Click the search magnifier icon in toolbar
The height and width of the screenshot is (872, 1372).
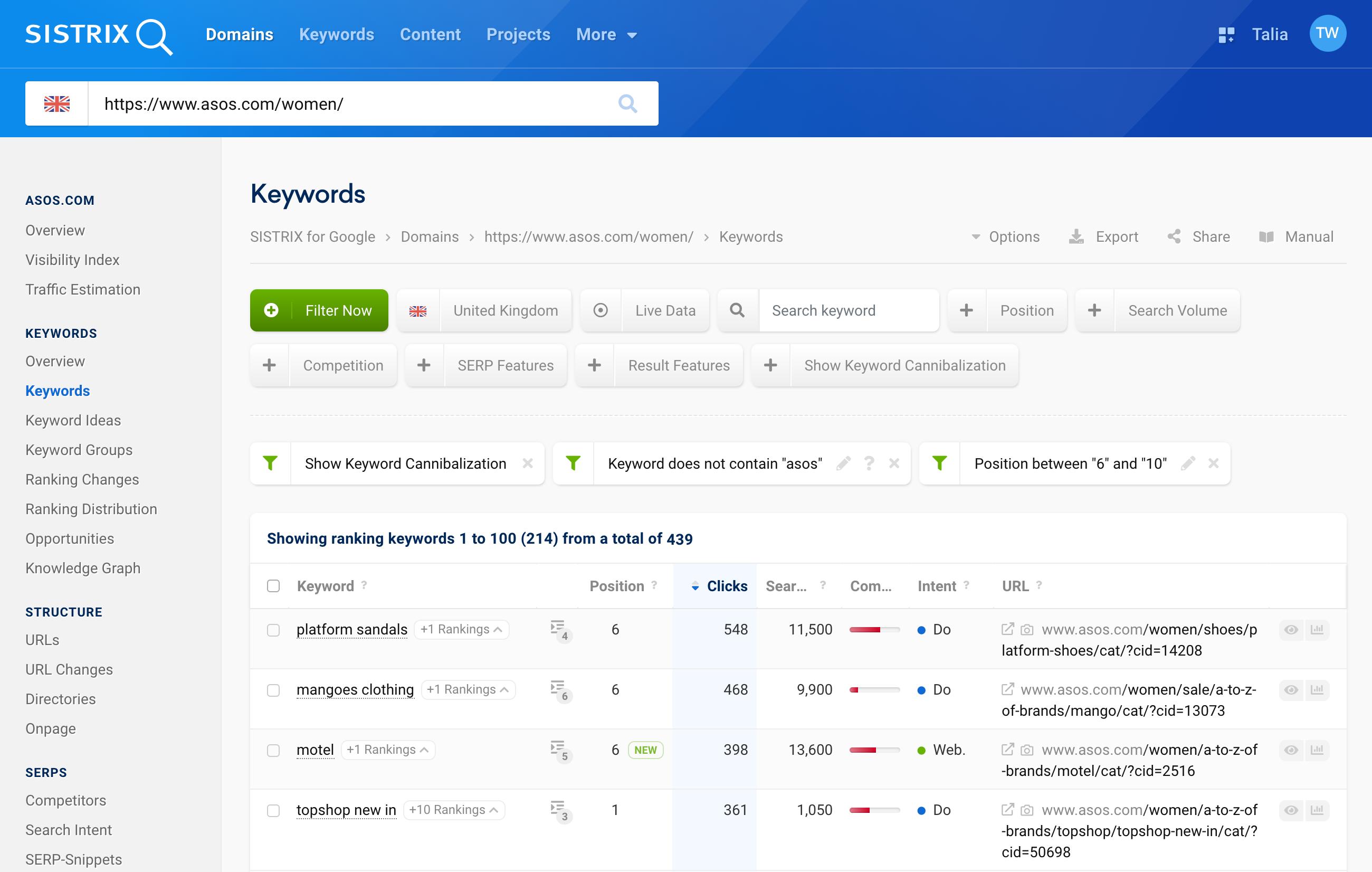click(x=737, y=310)
